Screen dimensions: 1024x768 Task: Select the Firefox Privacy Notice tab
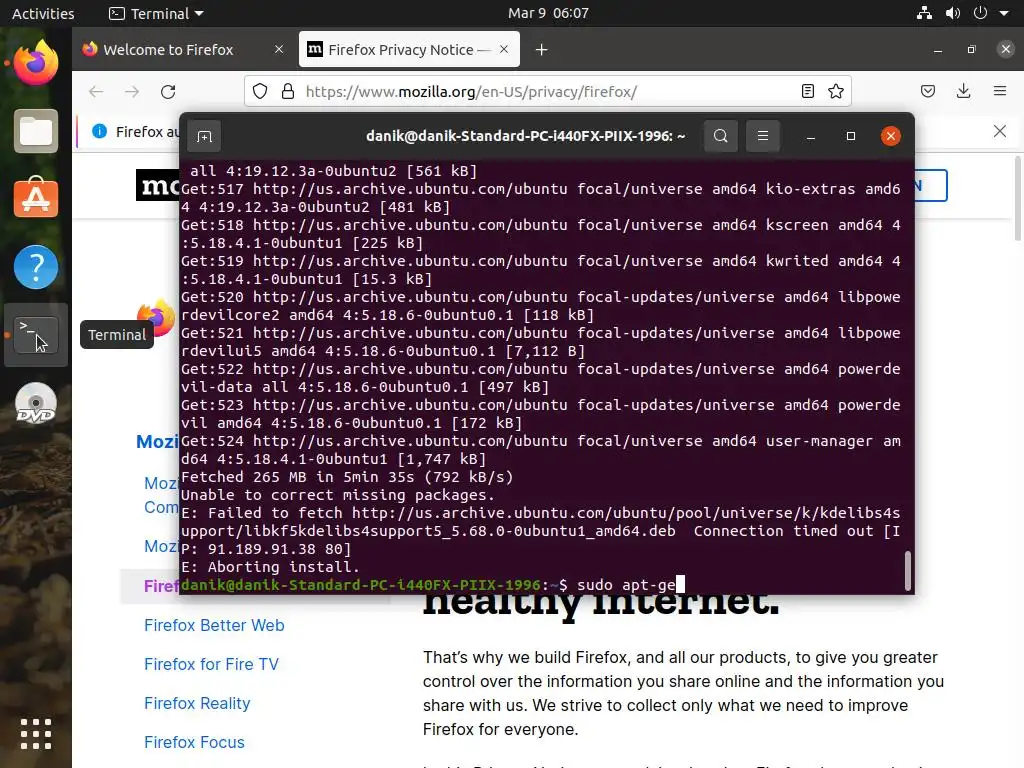[409, 50]
